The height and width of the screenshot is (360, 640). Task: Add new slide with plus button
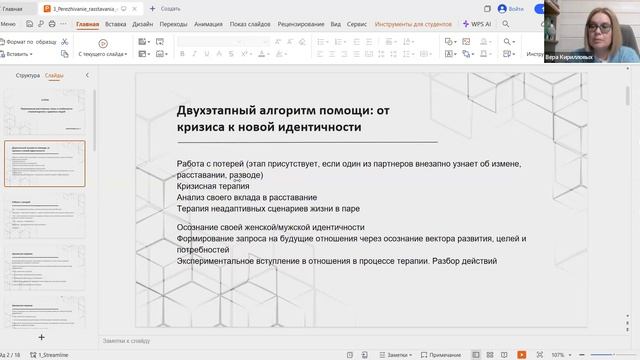[41, 337]
